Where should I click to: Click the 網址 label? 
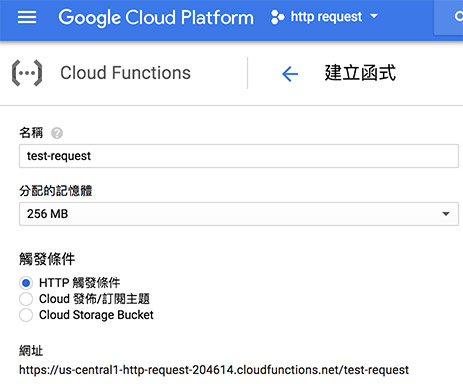[x=31, y=351]
